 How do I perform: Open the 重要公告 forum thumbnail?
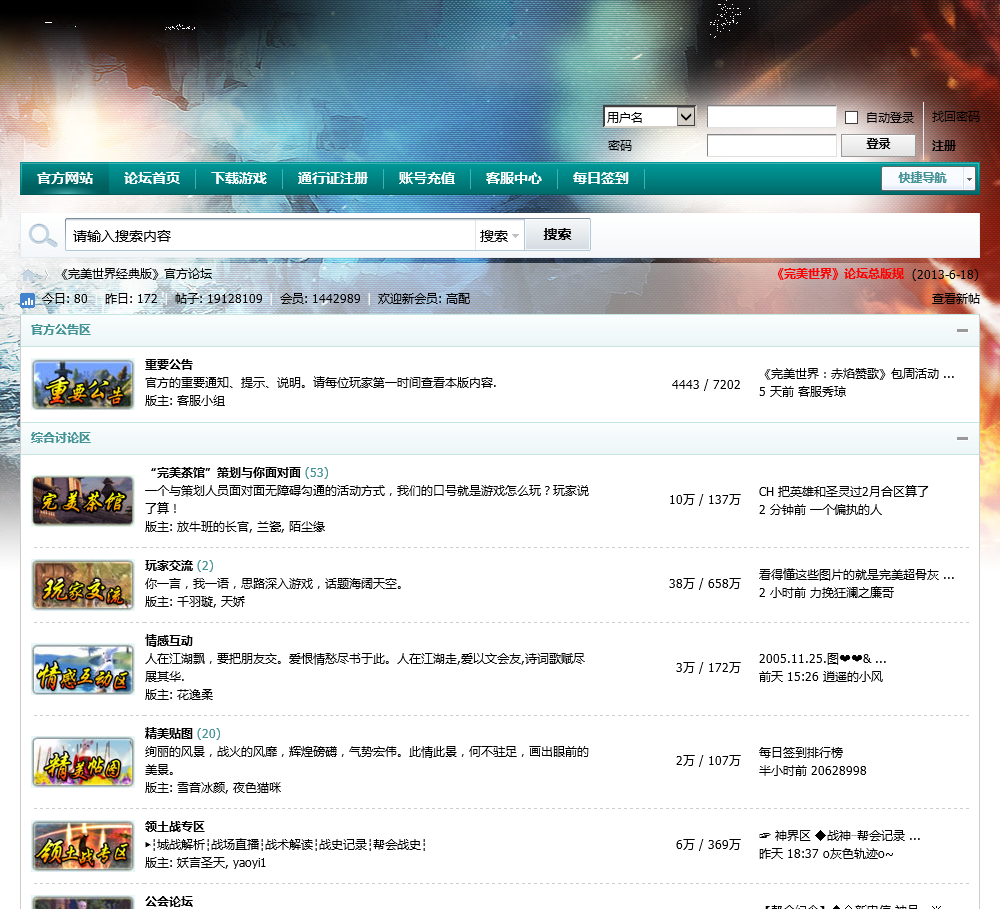[x=83, y=384]
